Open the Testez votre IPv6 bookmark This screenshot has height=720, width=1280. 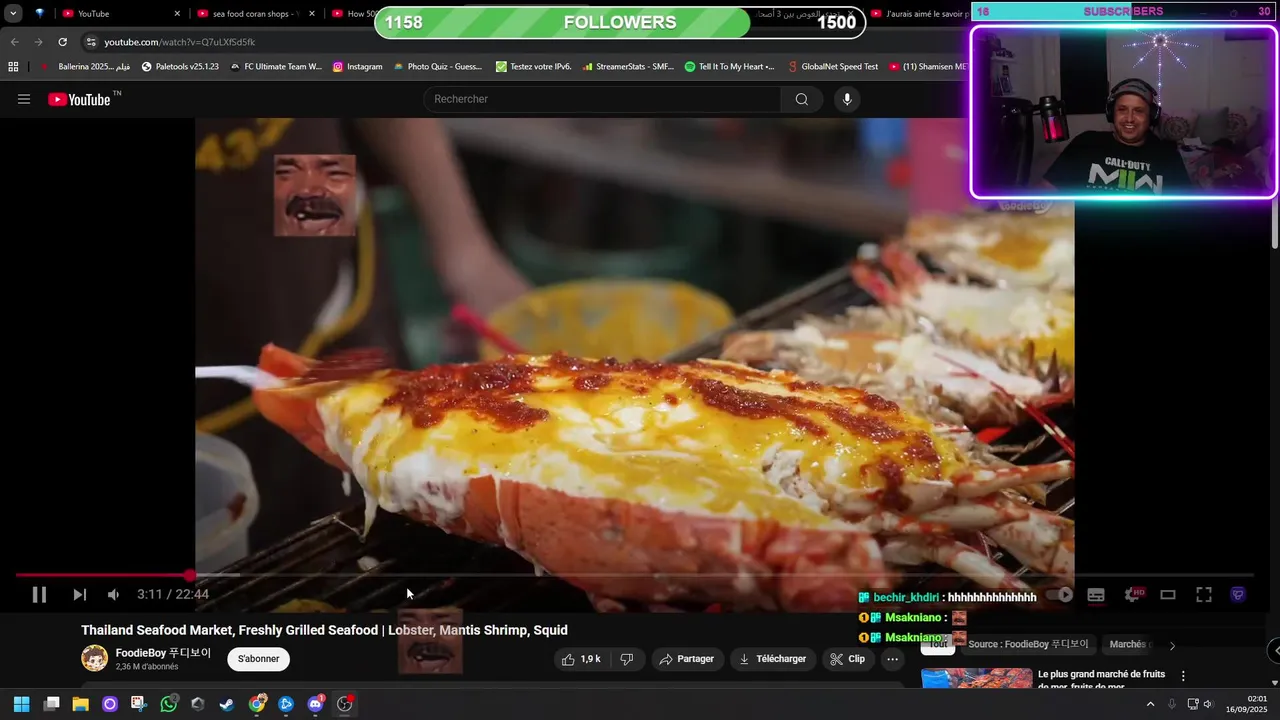(533, 67)
